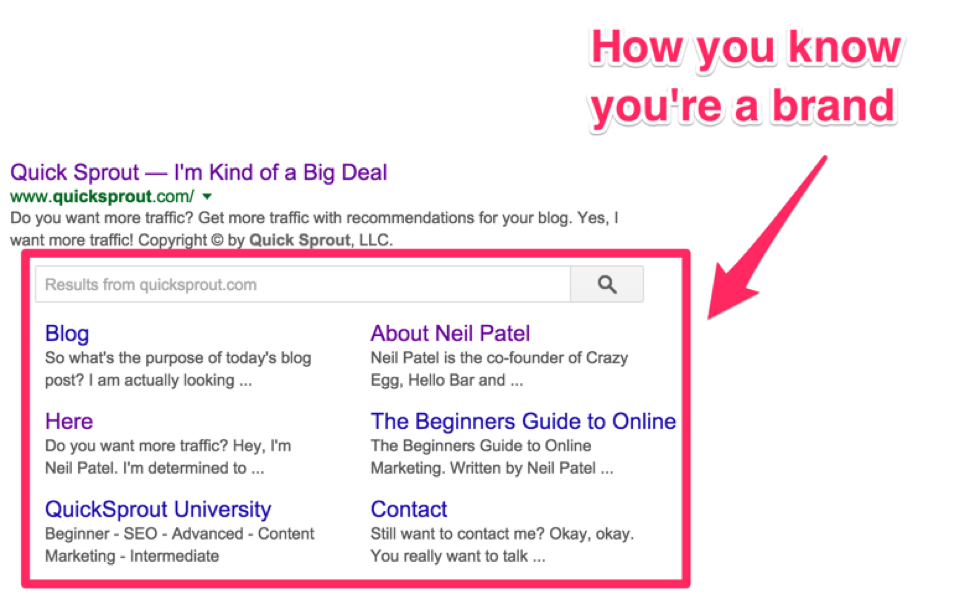Click the 'Beginner - SEO - Advanced' snippet
Viewport: 975px width, 594px height.
(179, 545)
